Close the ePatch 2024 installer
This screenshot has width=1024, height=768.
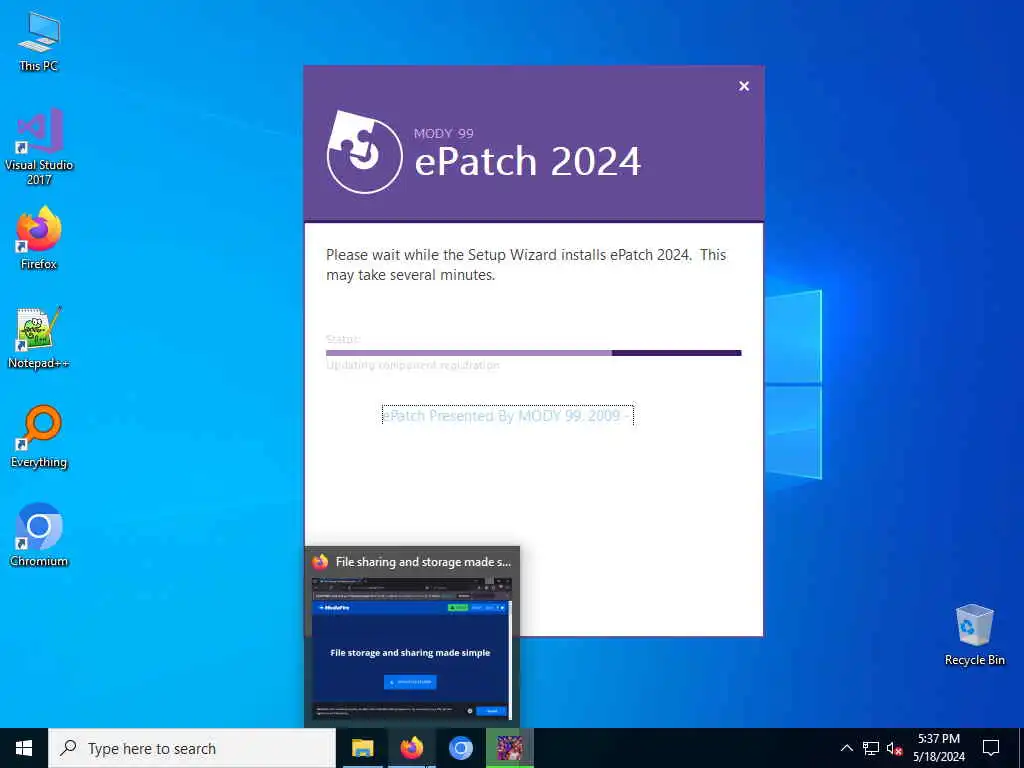[x=744, y=86]
